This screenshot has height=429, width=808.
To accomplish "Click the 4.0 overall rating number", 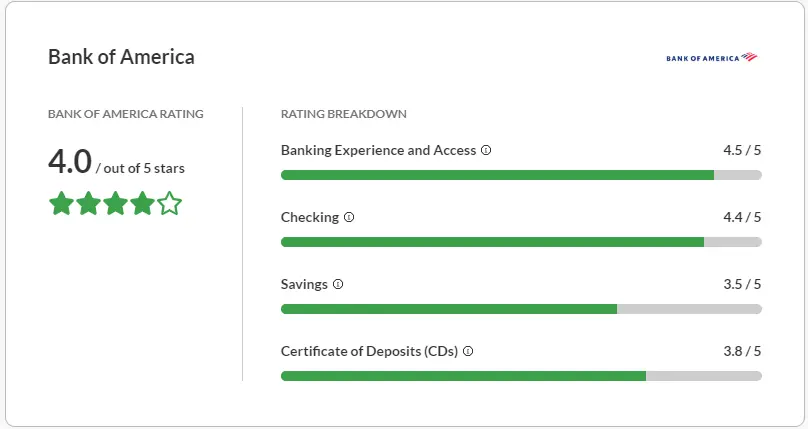I will (x=70, y=162).
